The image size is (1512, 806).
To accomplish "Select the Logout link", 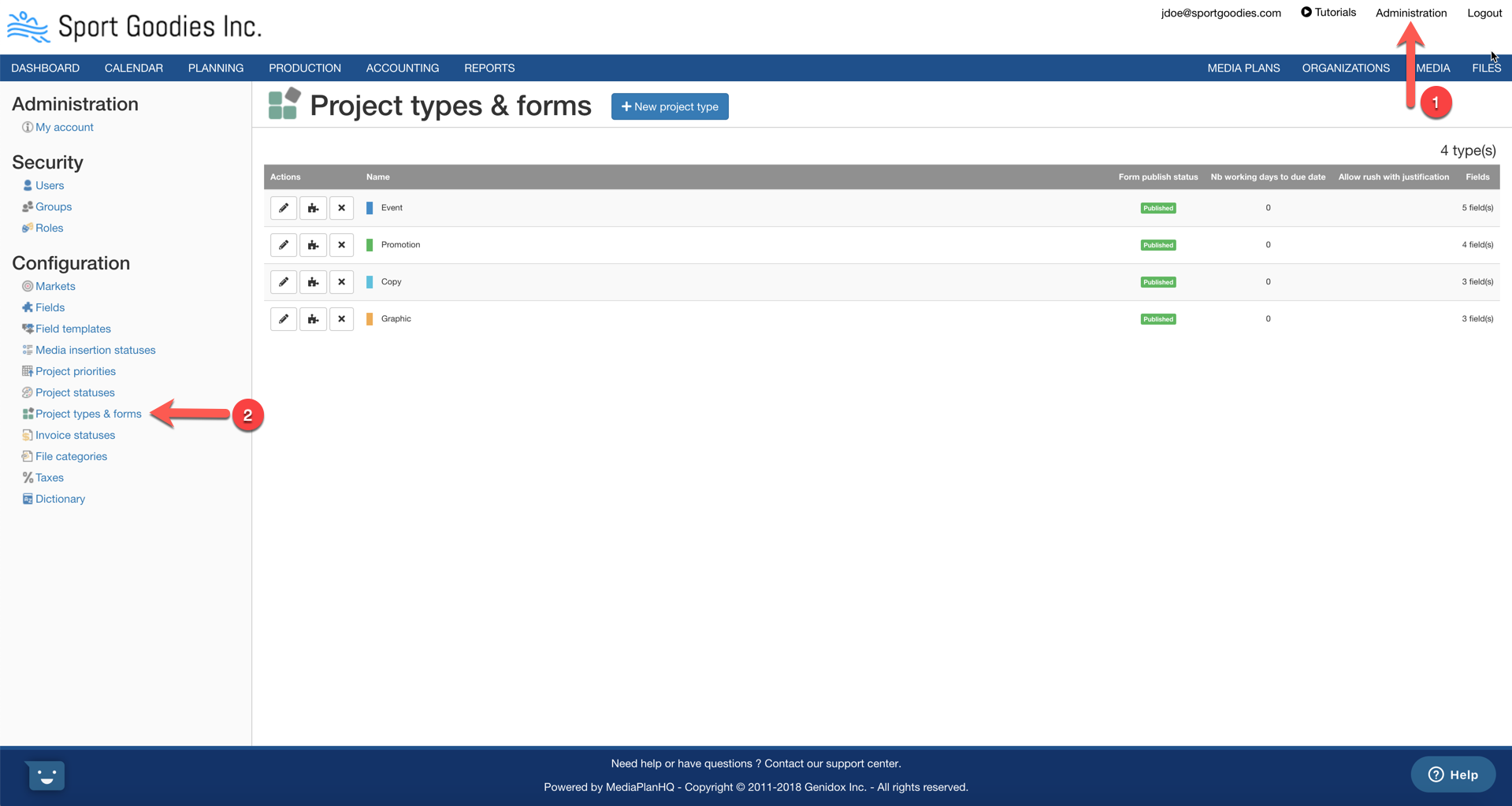I will 1483,13.
